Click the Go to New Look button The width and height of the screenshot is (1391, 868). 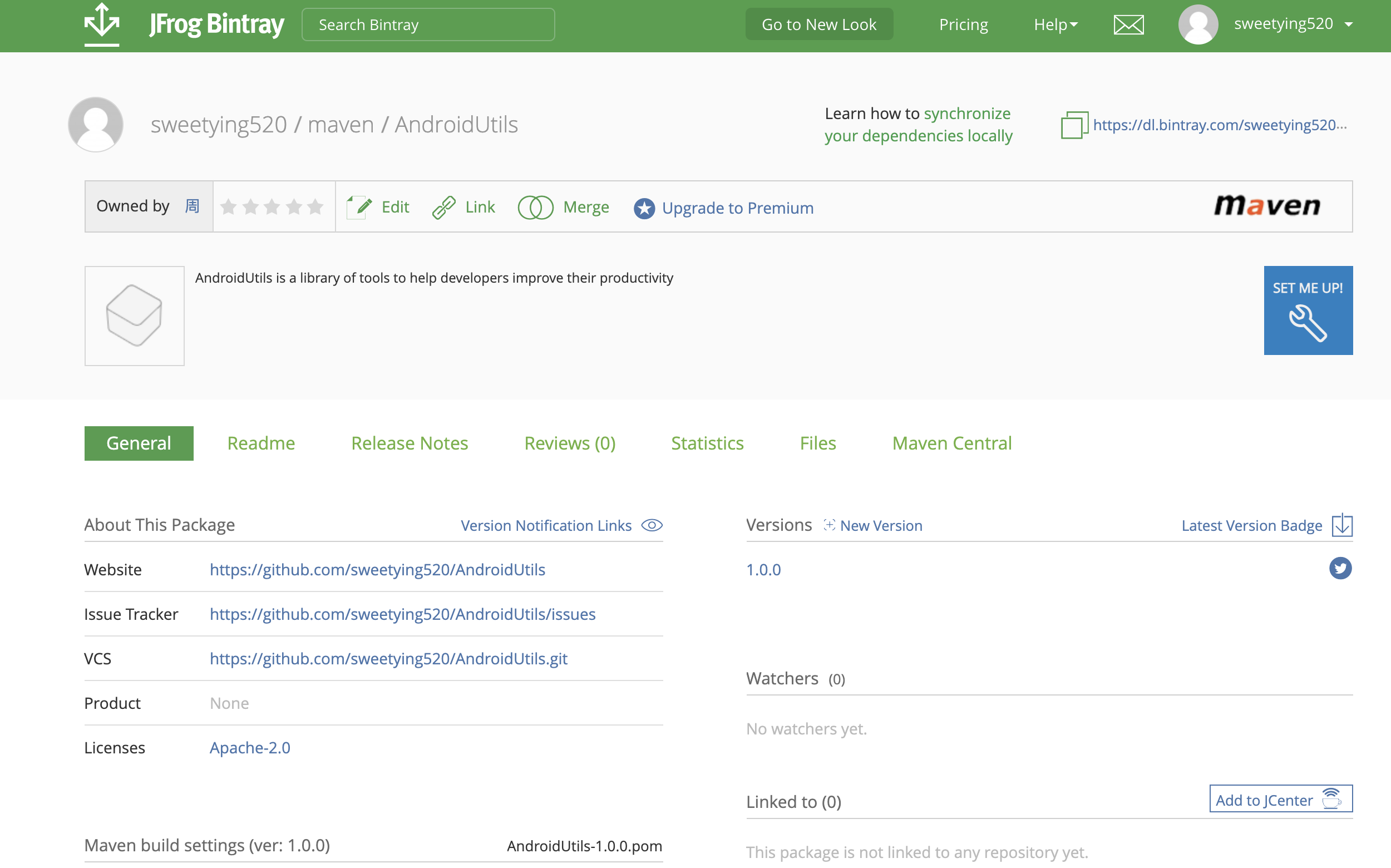[818, 24]
